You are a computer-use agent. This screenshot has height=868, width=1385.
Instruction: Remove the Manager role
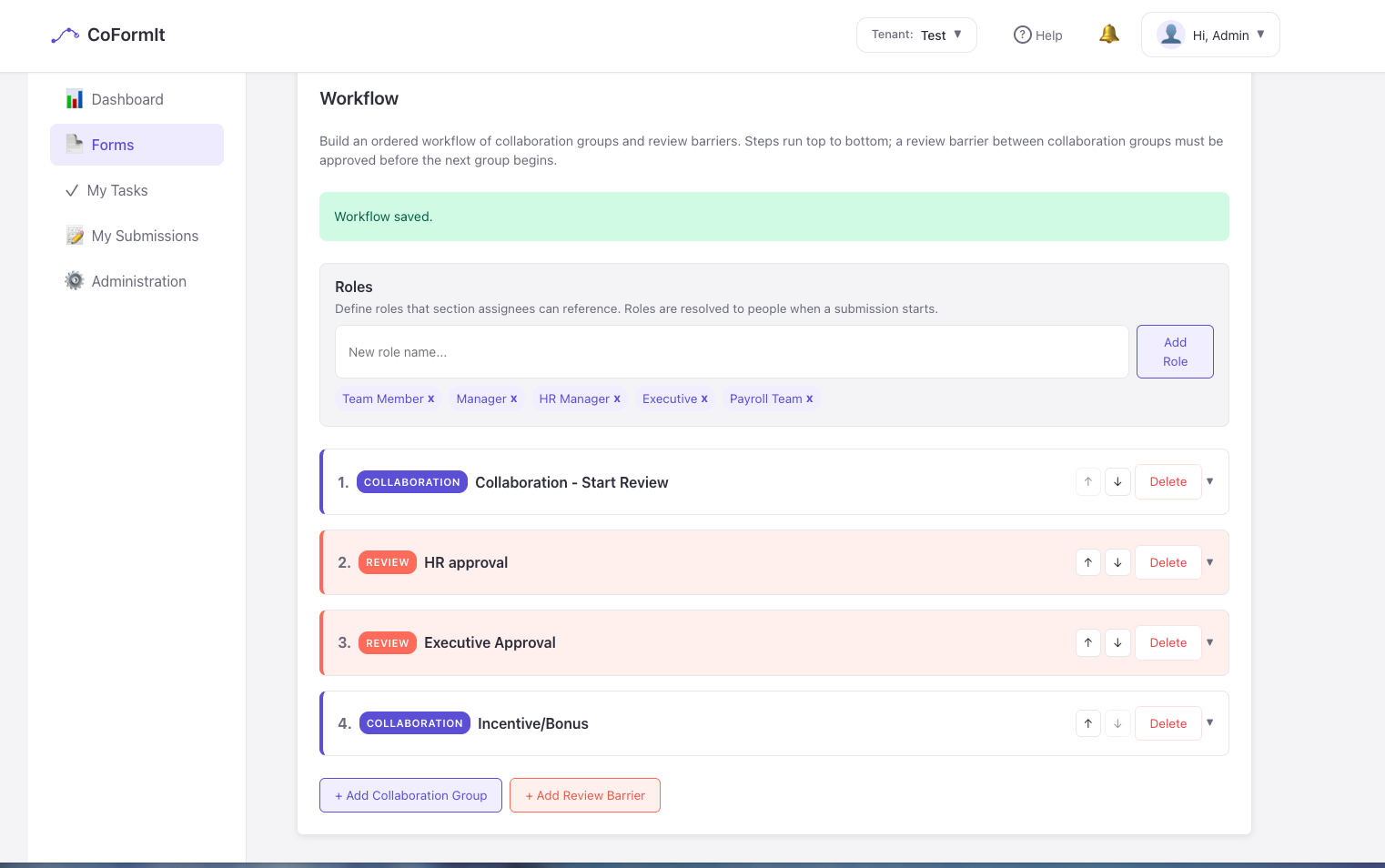pyautogui.click(x=514, y=399)
